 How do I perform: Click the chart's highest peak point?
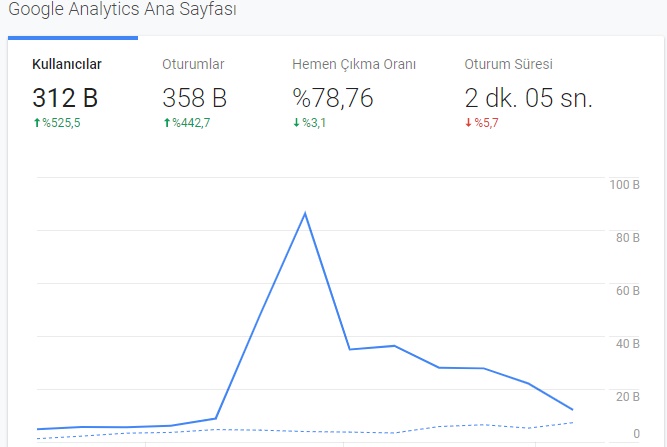304,213
